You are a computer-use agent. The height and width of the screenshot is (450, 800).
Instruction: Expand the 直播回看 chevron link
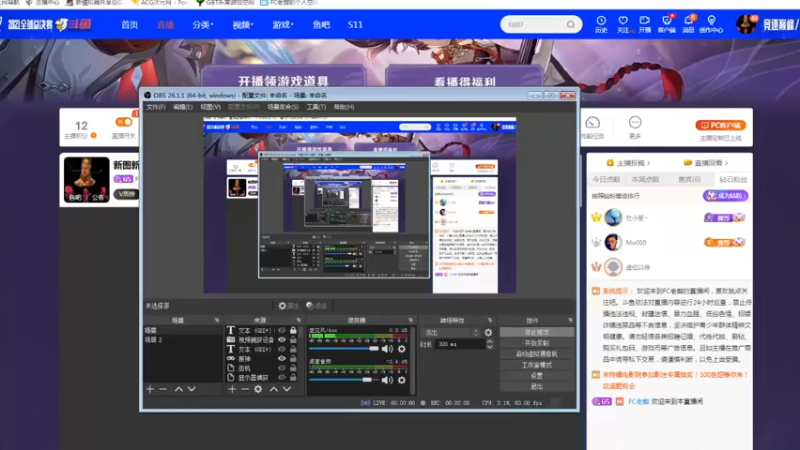click(x=706, y=163)
